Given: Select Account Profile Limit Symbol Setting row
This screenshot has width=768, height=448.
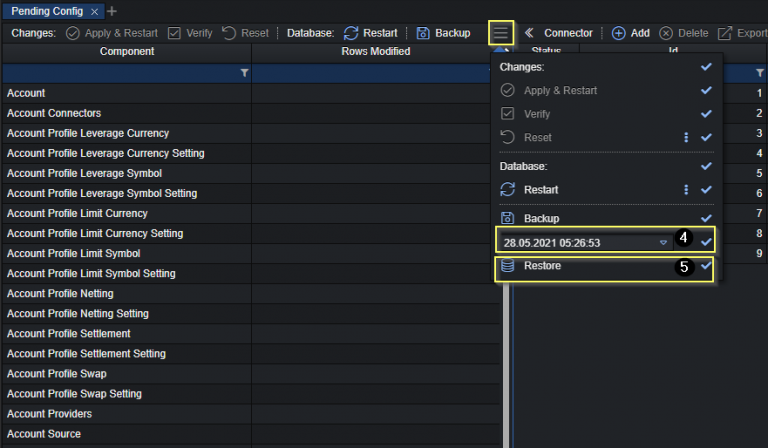Looking at the screenshot, I should click(251, 274).
